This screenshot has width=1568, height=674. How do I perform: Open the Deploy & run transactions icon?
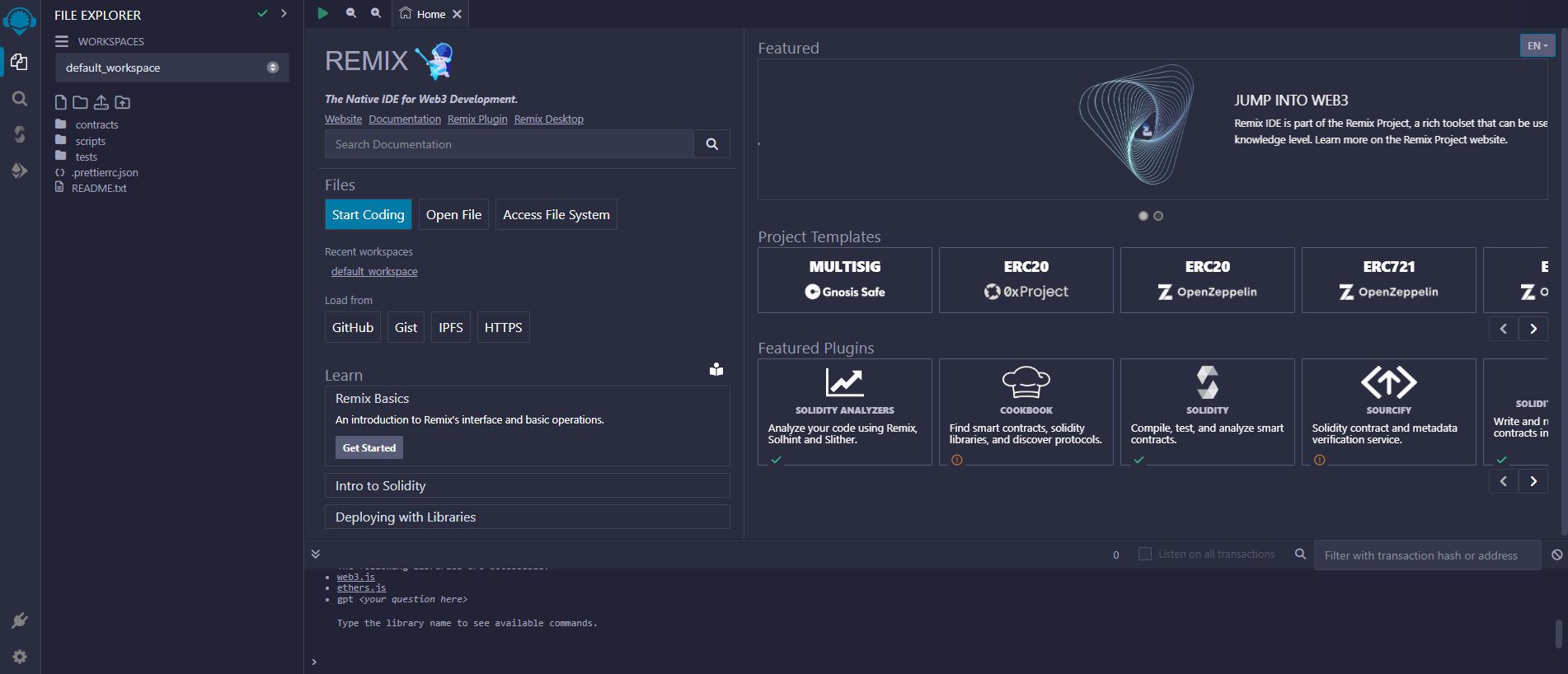coord(20,171)
